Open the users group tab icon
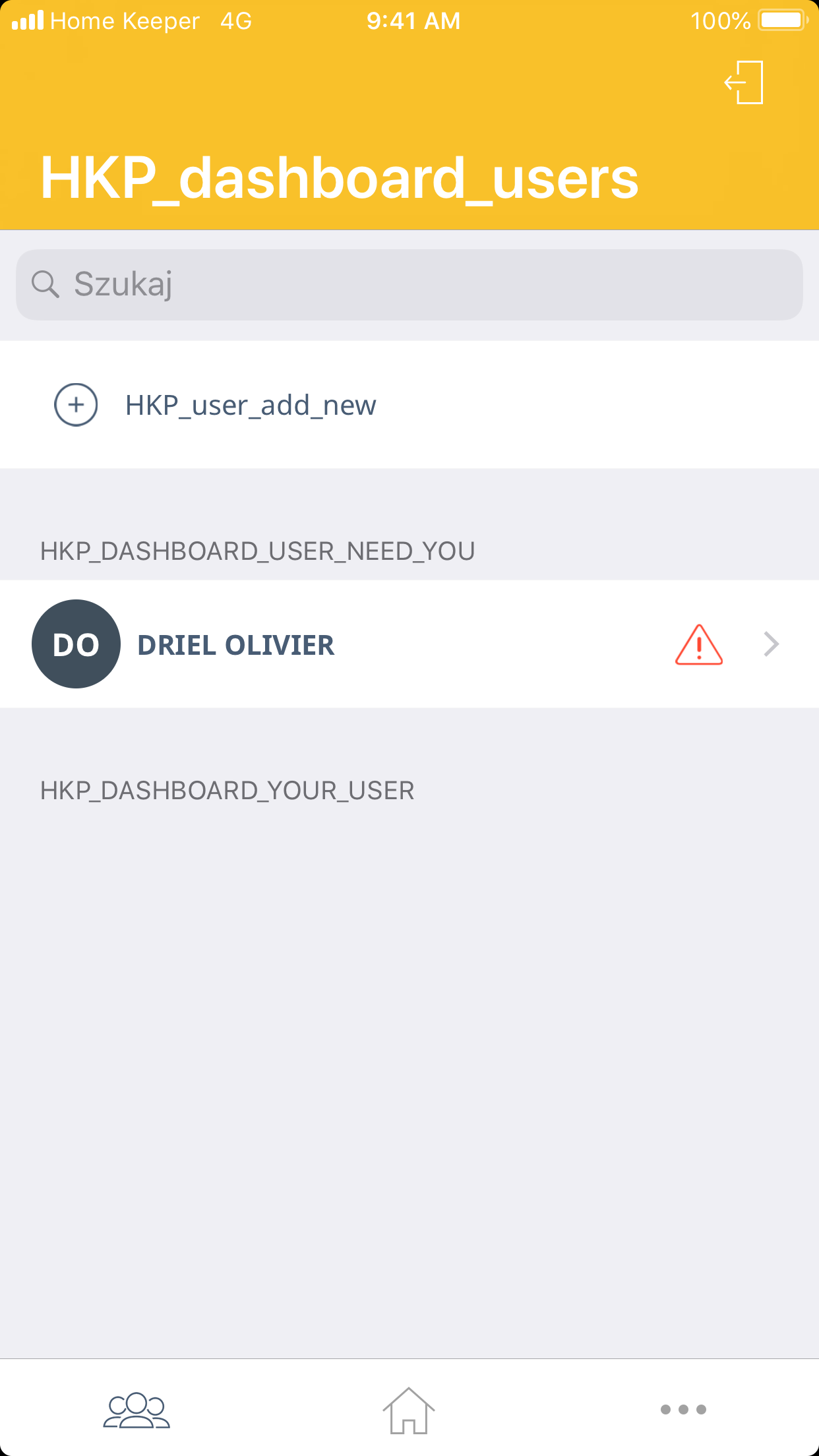Screen dimensions: 819x1456 click(x=136, y=1410)
